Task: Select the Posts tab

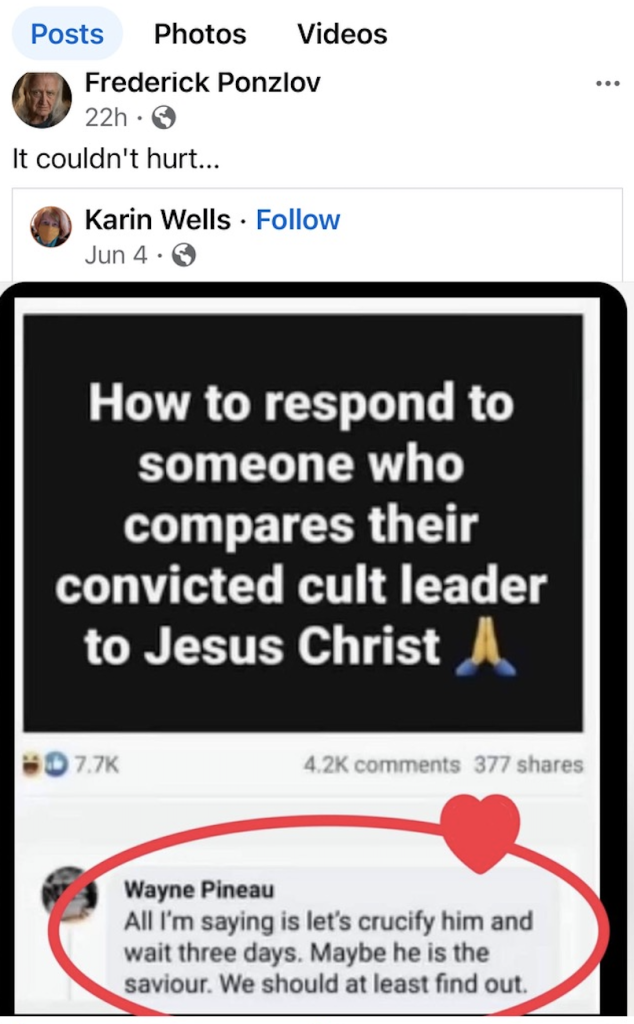Action: pyautogui.click(x=67, y=34)
